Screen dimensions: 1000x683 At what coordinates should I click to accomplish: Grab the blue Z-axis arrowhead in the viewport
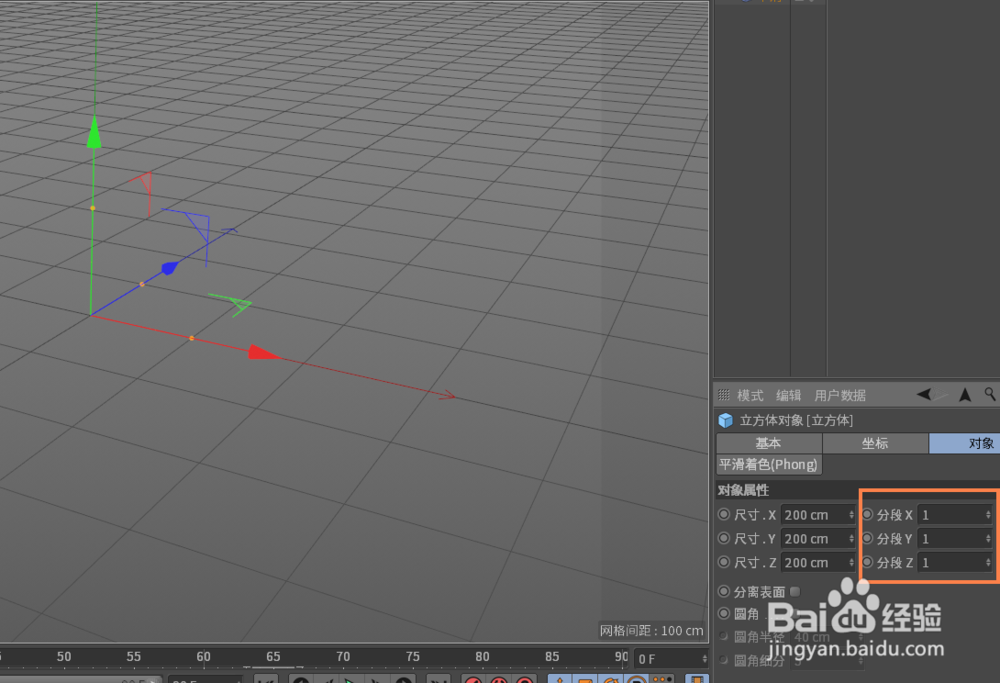(x=170, y=267)
